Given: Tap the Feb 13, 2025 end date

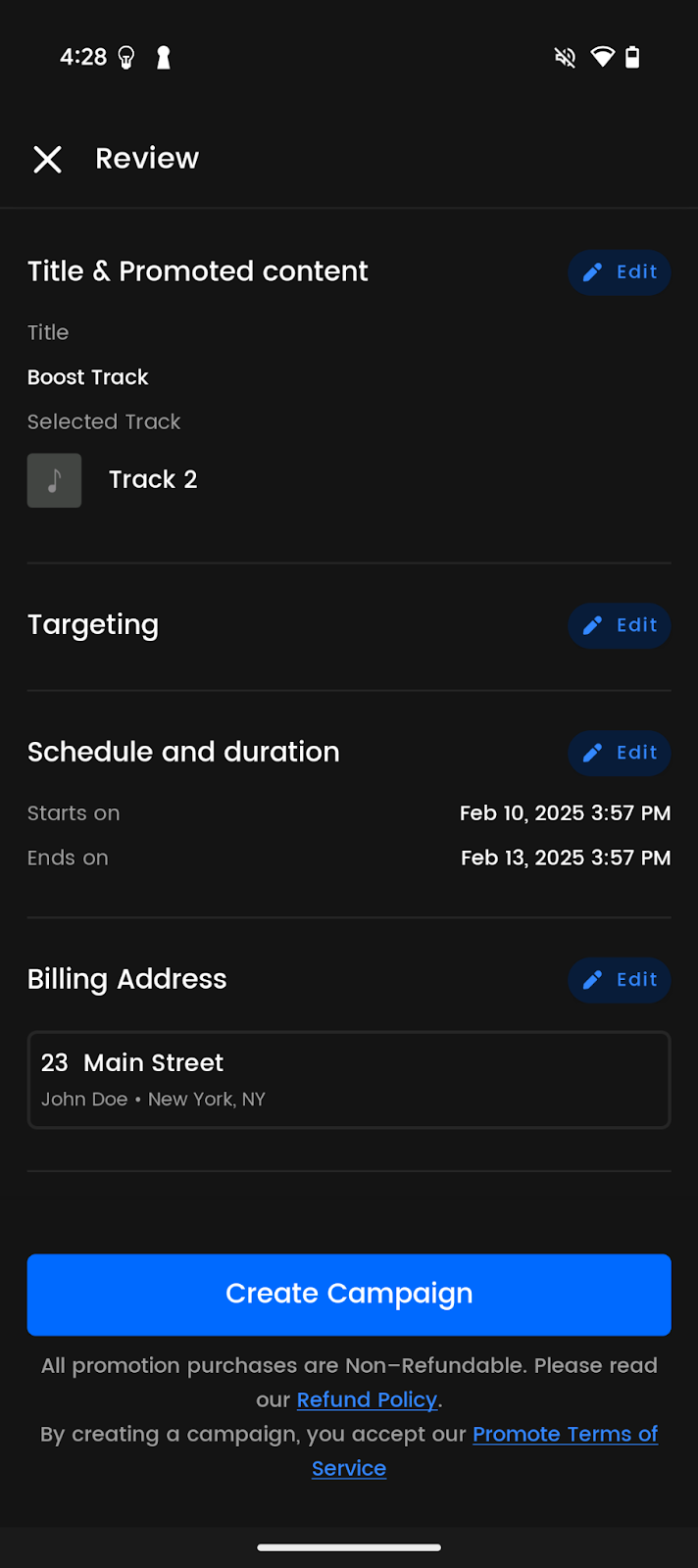Looking at the screenshot, I should (x=565, y=858).
